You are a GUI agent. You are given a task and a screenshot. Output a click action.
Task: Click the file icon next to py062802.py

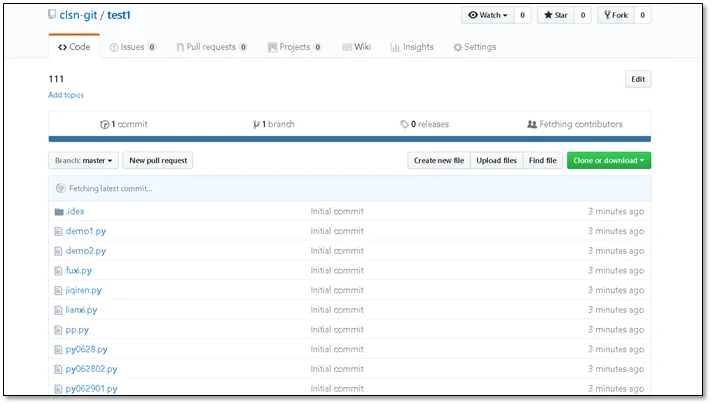[x=58, y=370]
